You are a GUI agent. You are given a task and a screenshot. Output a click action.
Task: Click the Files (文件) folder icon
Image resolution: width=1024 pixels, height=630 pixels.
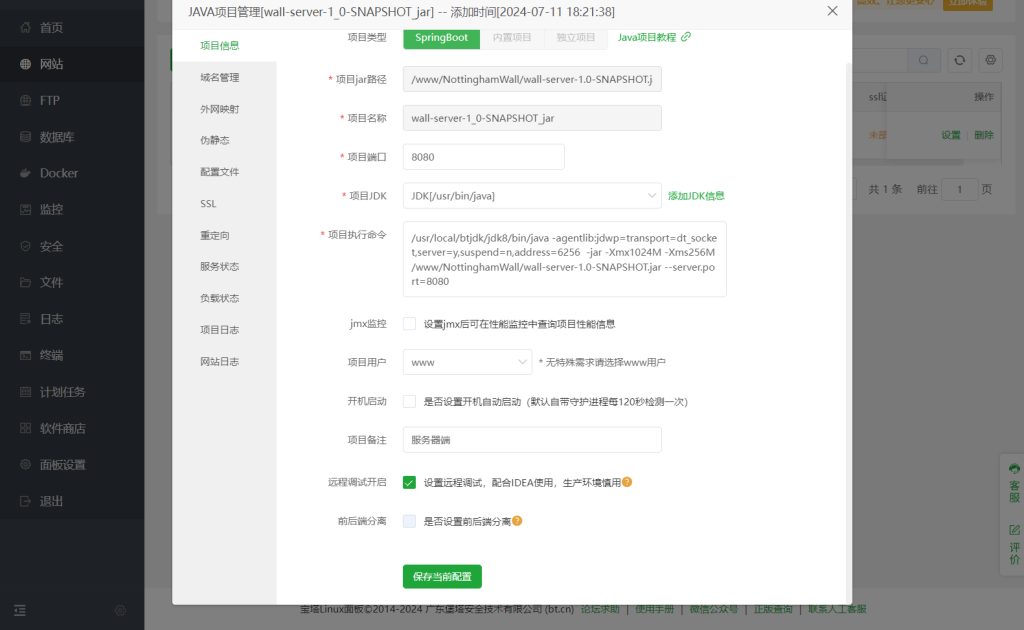[x=25, y=283]
